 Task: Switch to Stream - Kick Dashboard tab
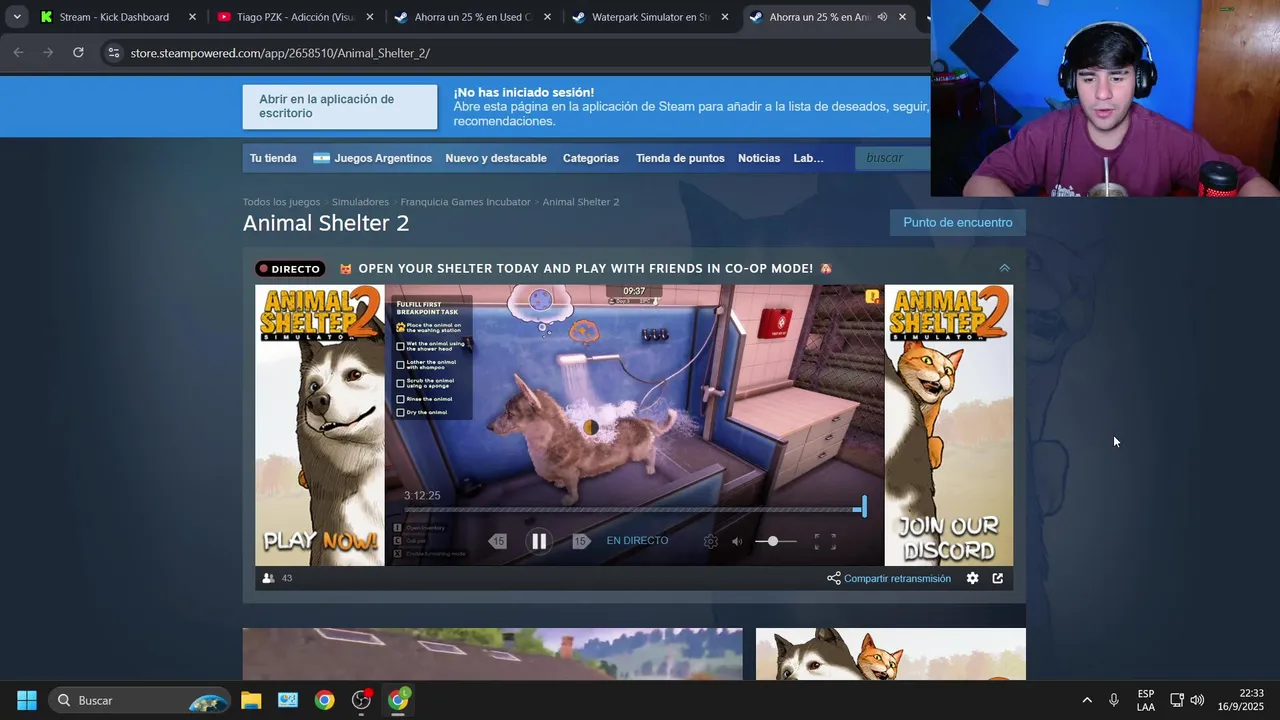coord(114,17)
